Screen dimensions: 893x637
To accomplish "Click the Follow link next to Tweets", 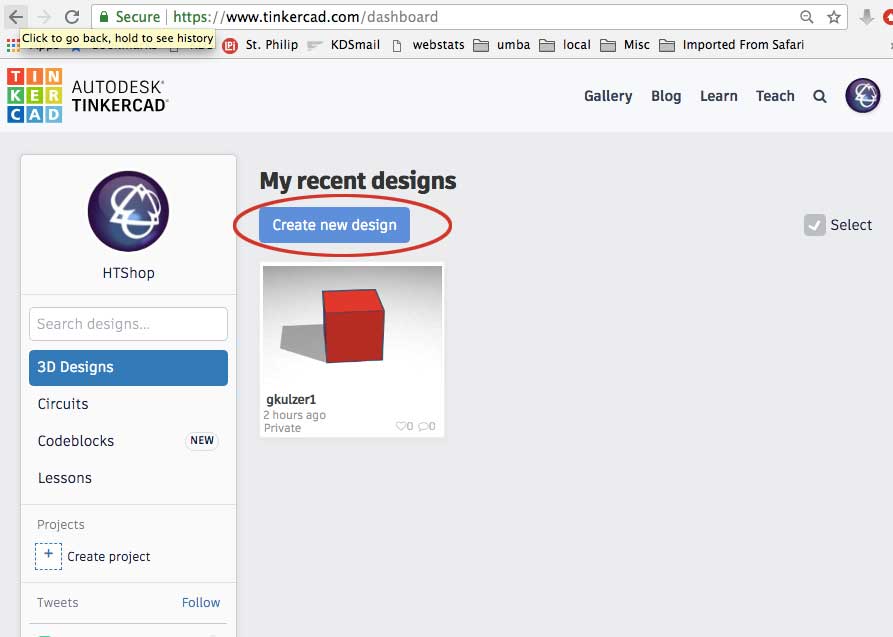I will click(x=201, y=602).
